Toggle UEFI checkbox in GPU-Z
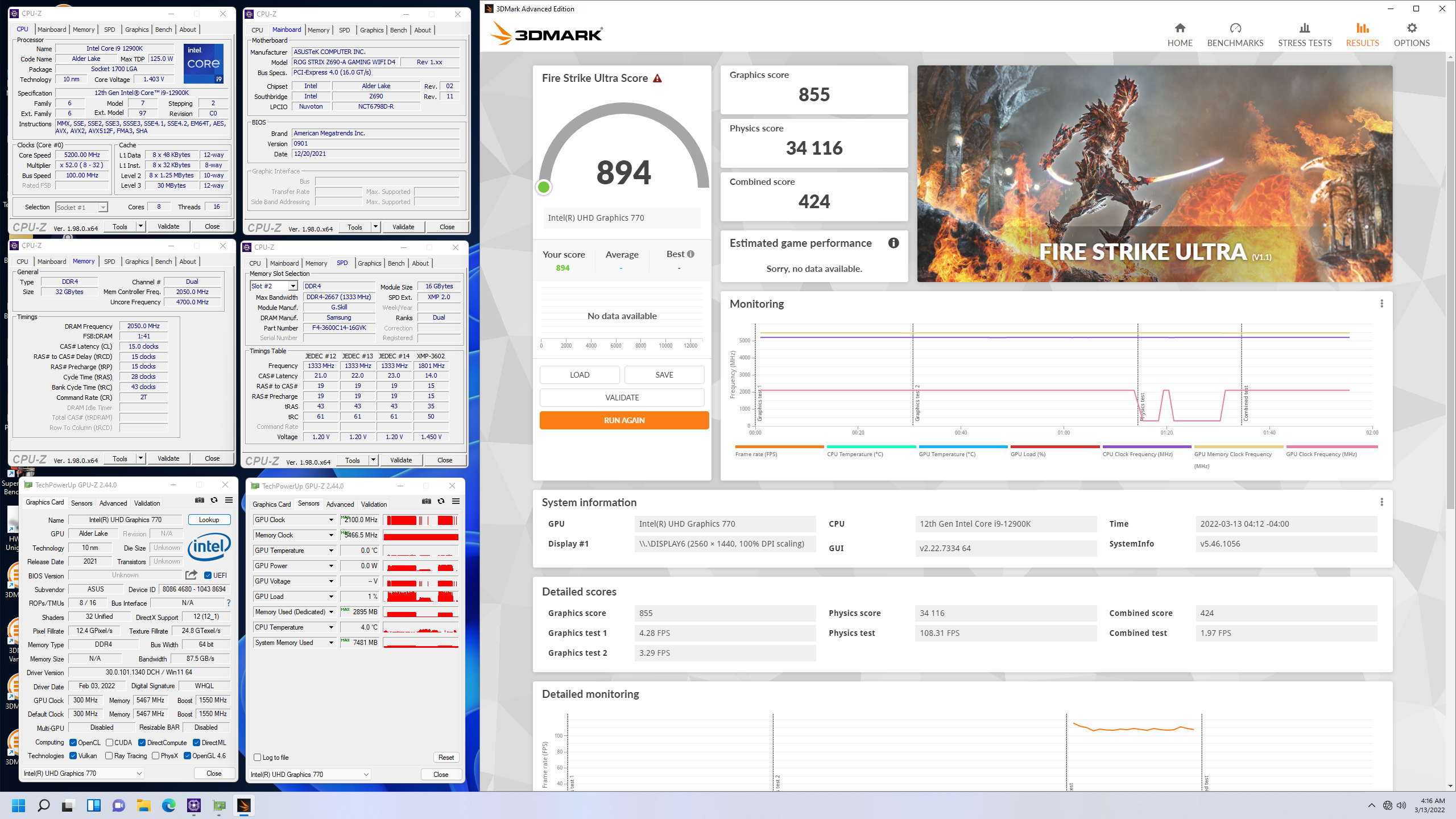The height and width of the screenshot is (819, 1456). coord(208,576)
